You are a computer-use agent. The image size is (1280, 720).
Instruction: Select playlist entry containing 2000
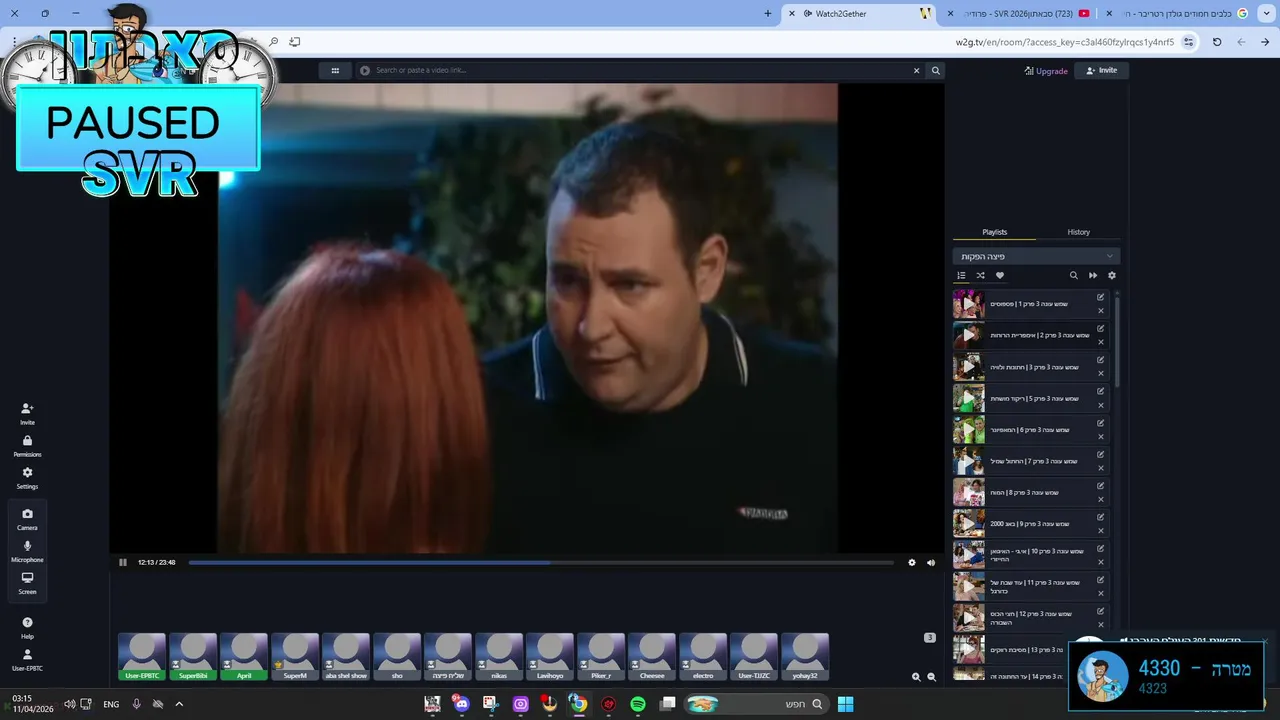point(1030,524)
